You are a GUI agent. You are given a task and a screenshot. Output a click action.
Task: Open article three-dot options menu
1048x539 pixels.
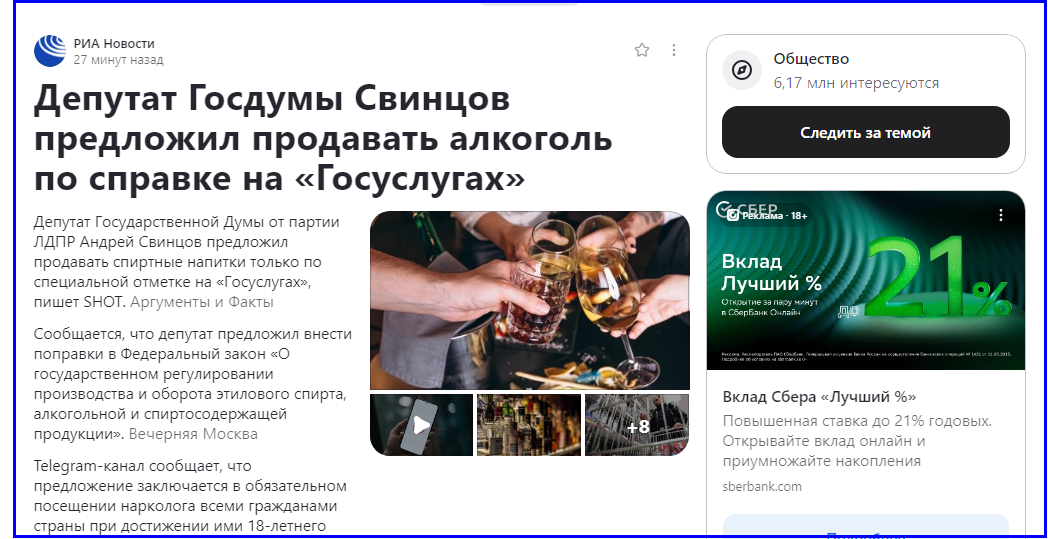click(674, 50)
